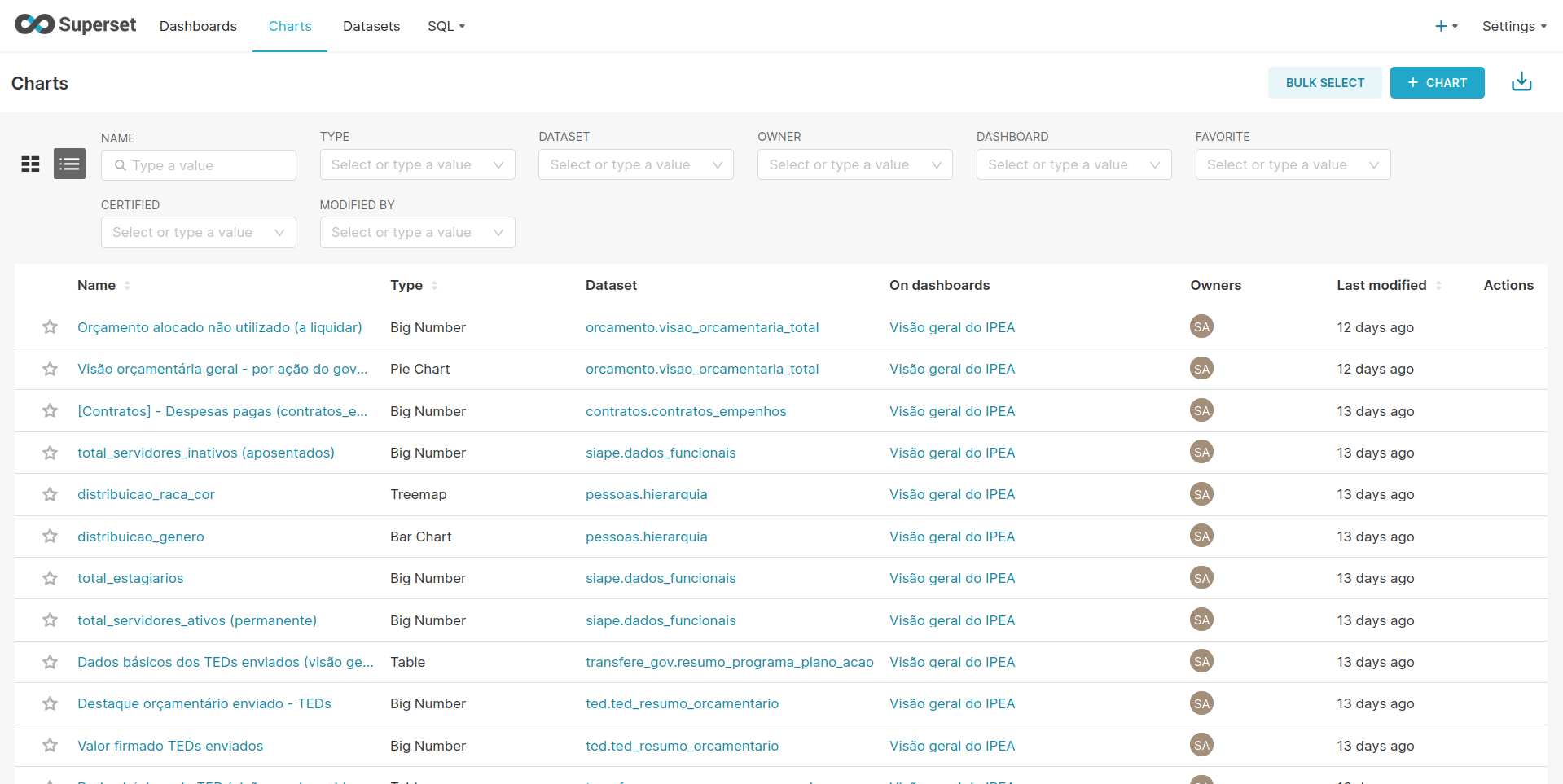
Task: Open the Type filter dropdown
Action: click(x=417, y=164)
